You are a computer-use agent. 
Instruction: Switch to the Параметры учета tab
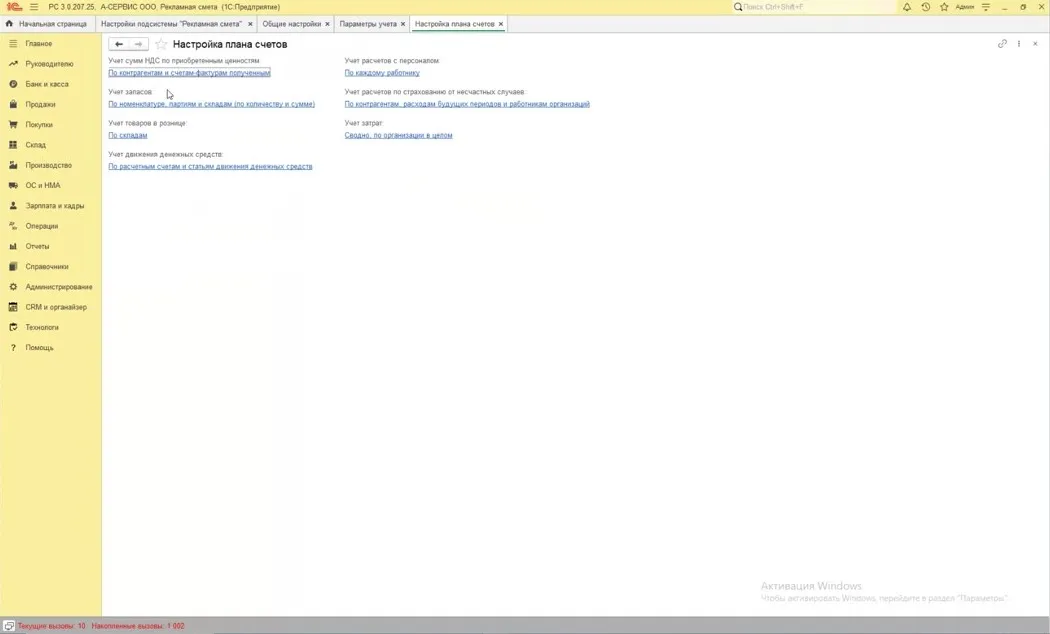368,23
